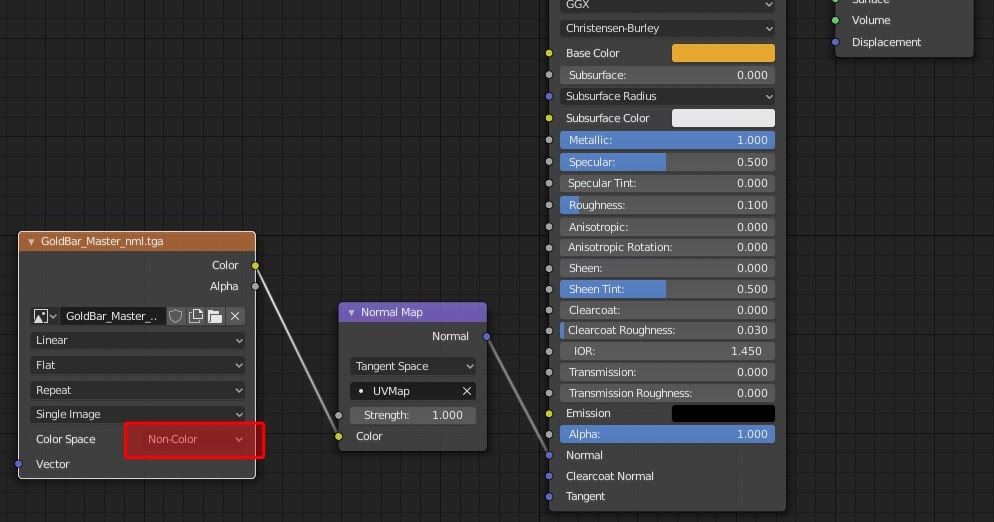
Task: Click the Sheen value field
Action: pos(668,268)
